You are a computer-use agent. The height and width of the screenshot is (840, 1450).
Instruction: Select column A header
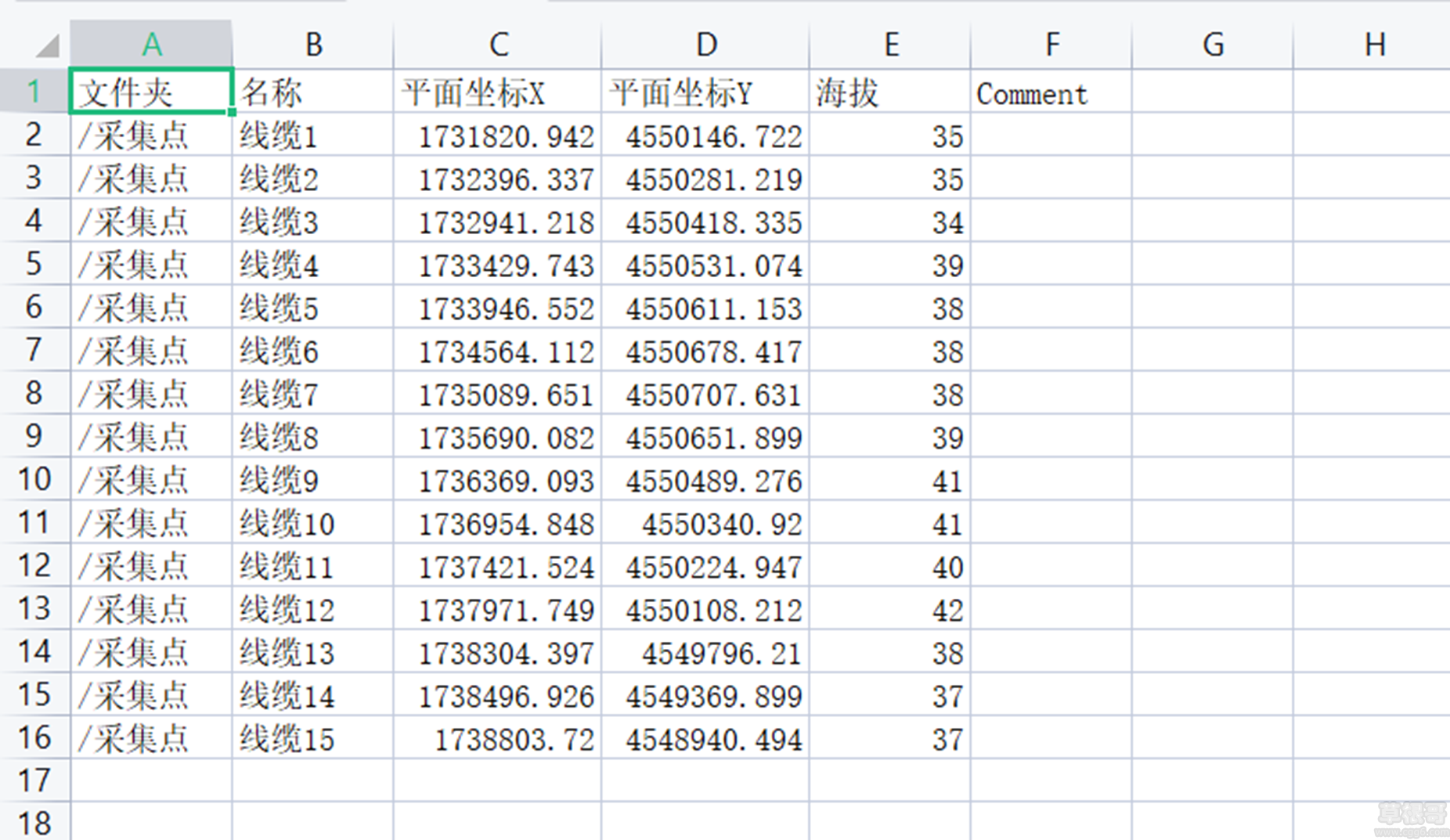pos(151,45)
